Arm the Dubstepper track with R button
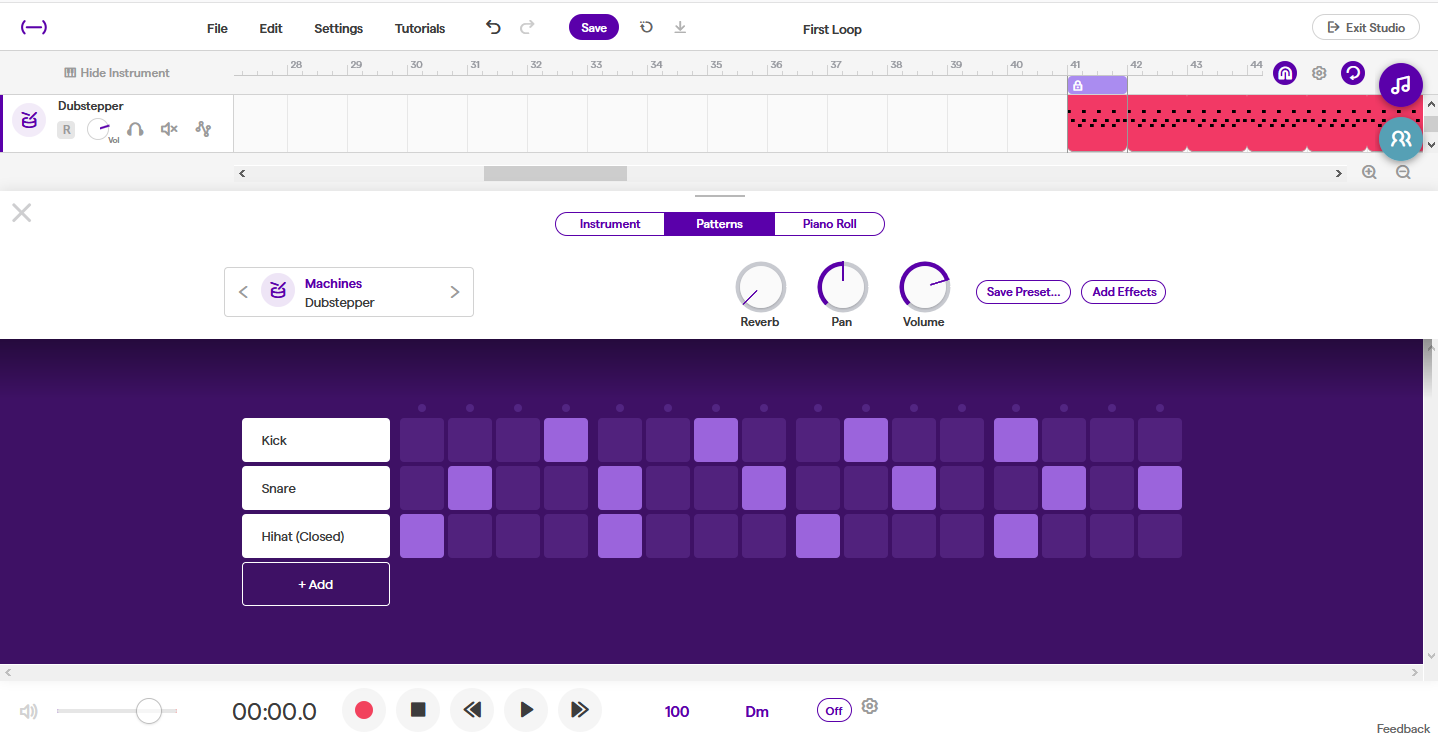The width and height of the screenshot is (1438, 739). (66, 129)
